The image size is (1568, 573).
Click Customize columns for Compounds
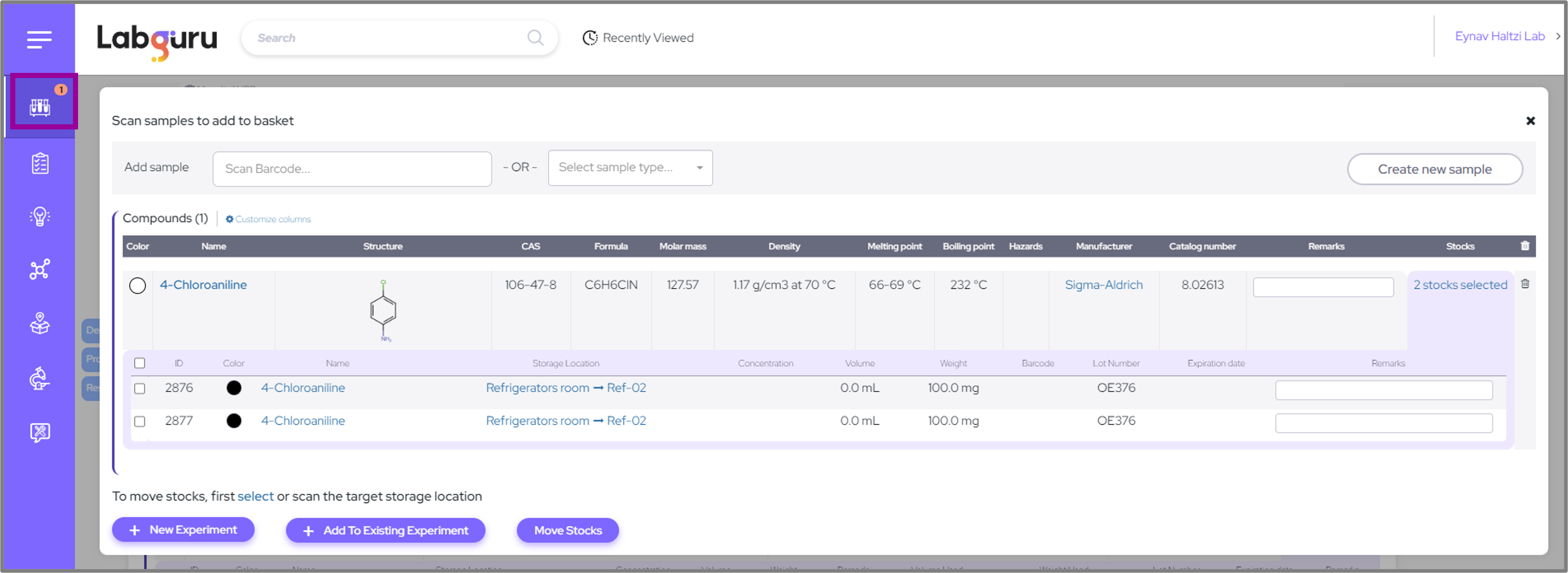tap(268, 219)
